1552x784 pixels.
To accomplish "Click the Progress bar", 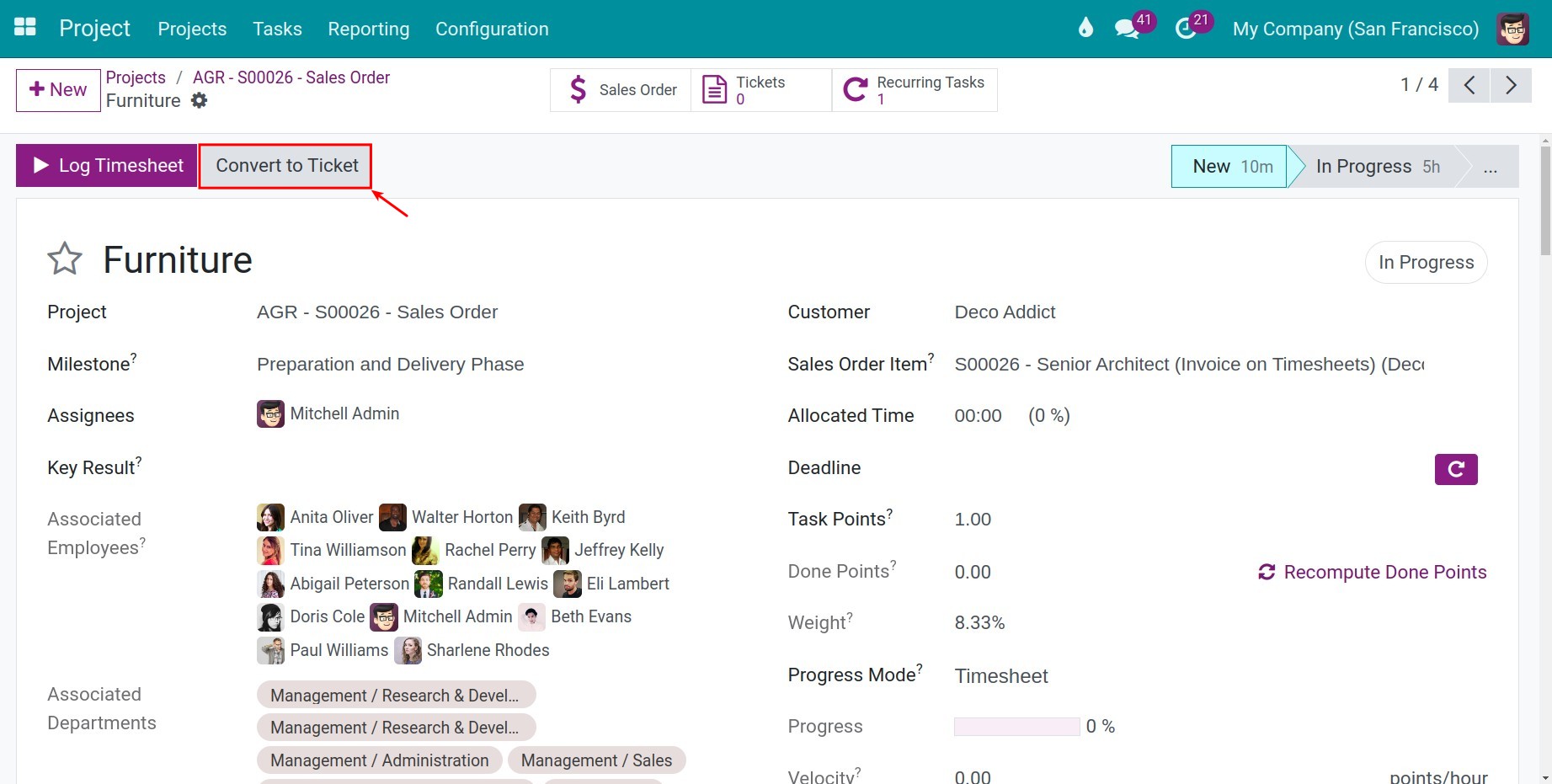I will (1016, 727).
